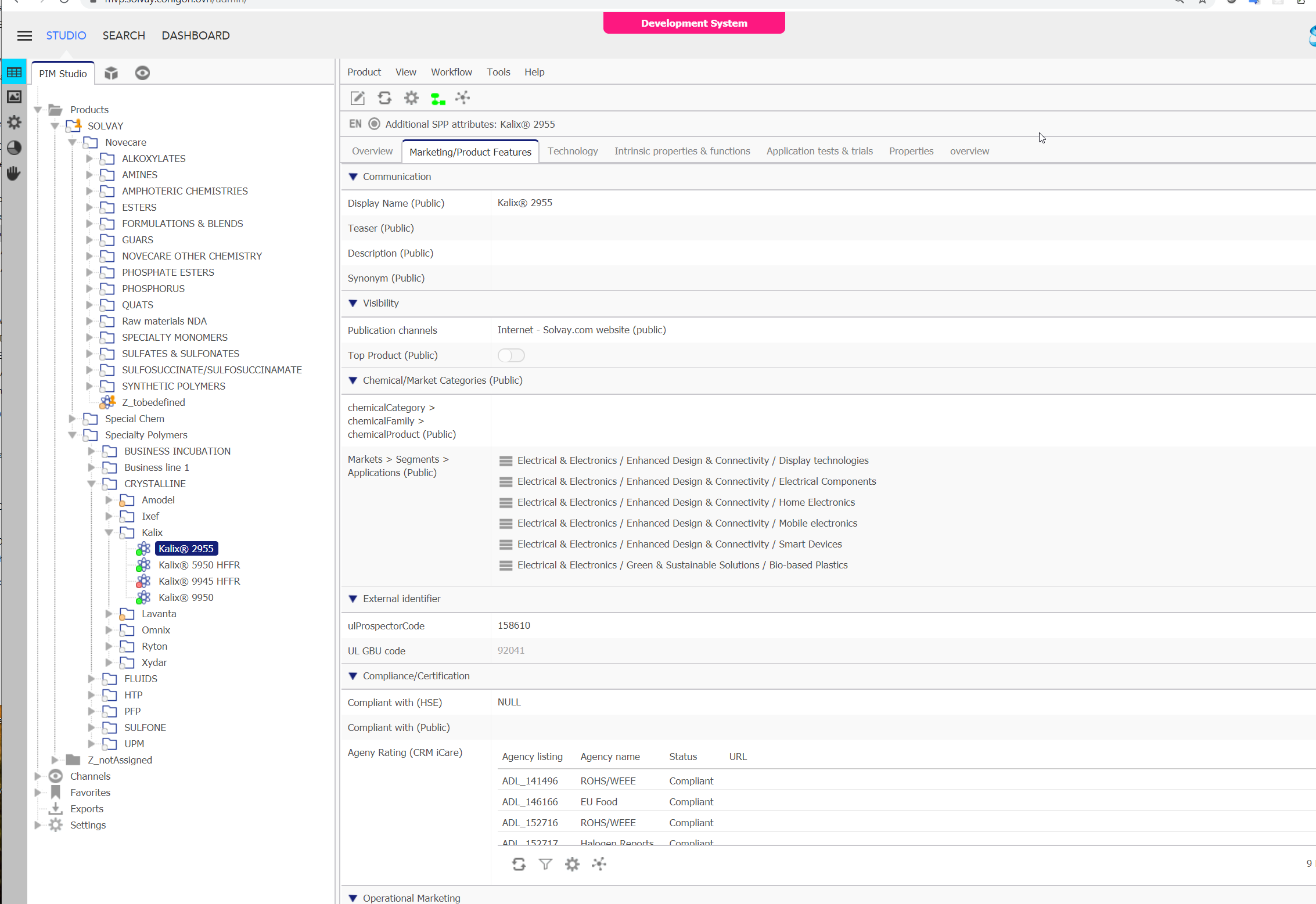Expand the Amodel folder
This screenshot has width=1316, height=904.
[x=109, y=500]
